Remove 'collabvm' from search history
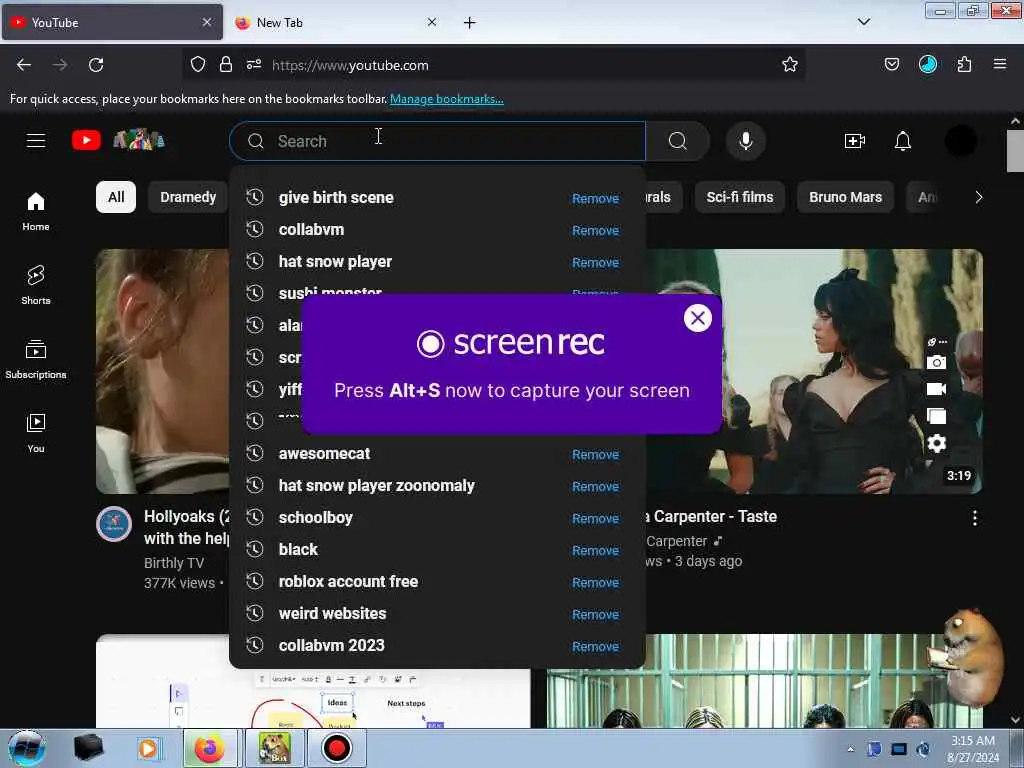This screenshot has height=768, width=1024. click(x=595, y=231)
